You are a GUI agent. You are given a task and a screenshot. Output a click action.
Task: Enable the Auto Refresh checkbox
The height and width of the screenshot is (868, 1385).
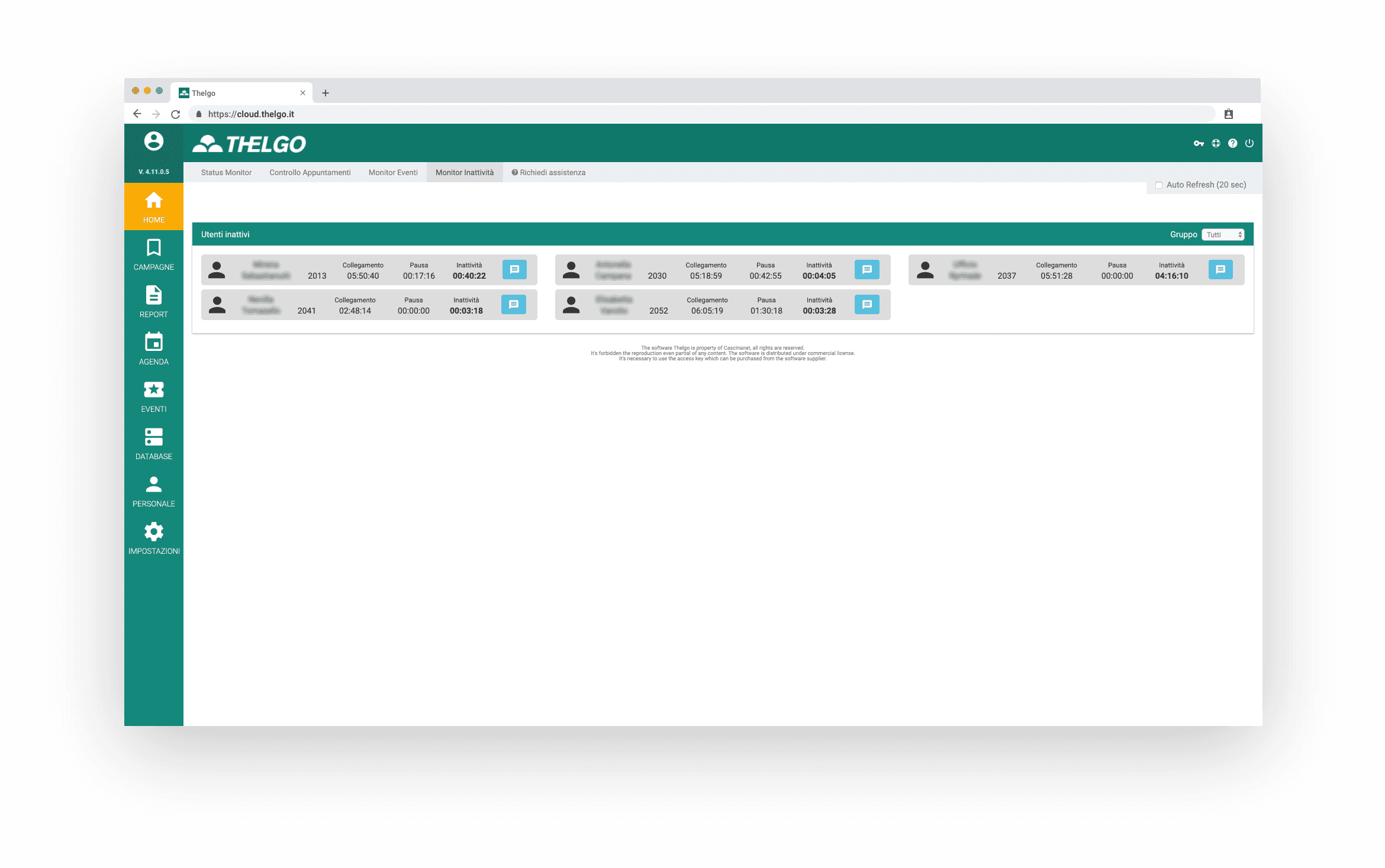click(1159, 185)
